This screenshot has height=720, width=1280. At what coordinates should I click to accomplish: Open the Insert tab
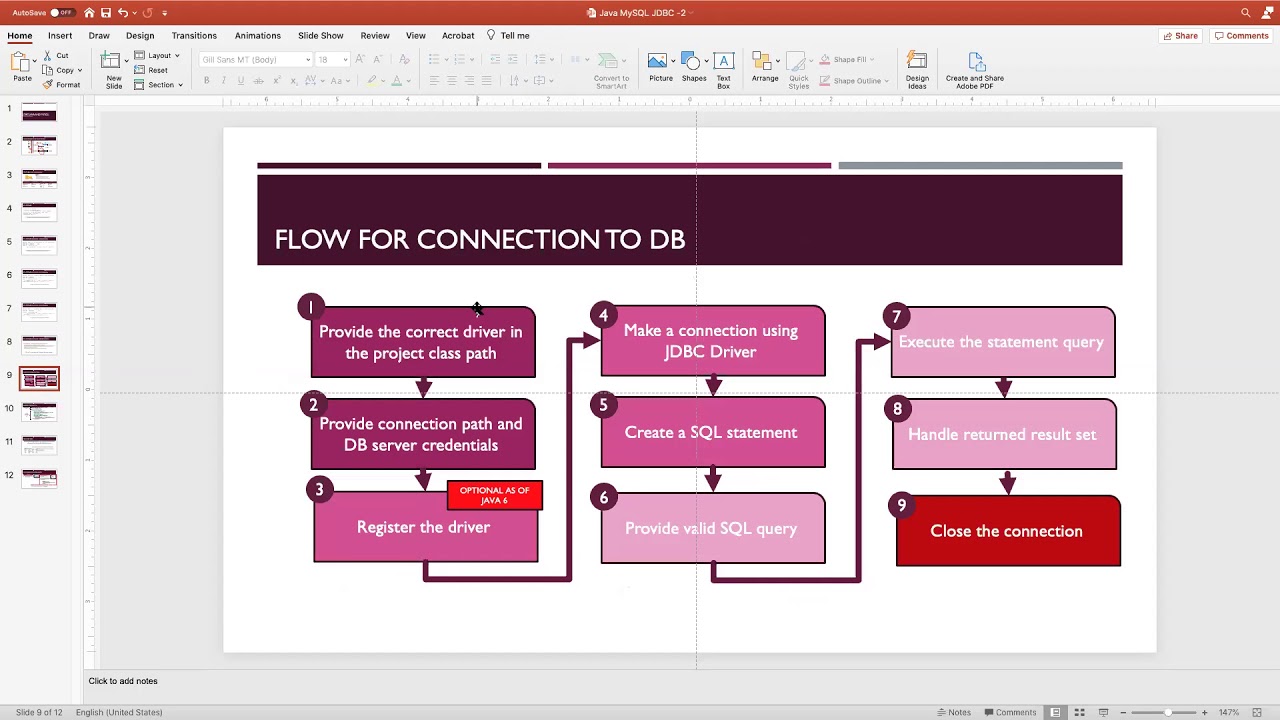click(x=60, y=35)
